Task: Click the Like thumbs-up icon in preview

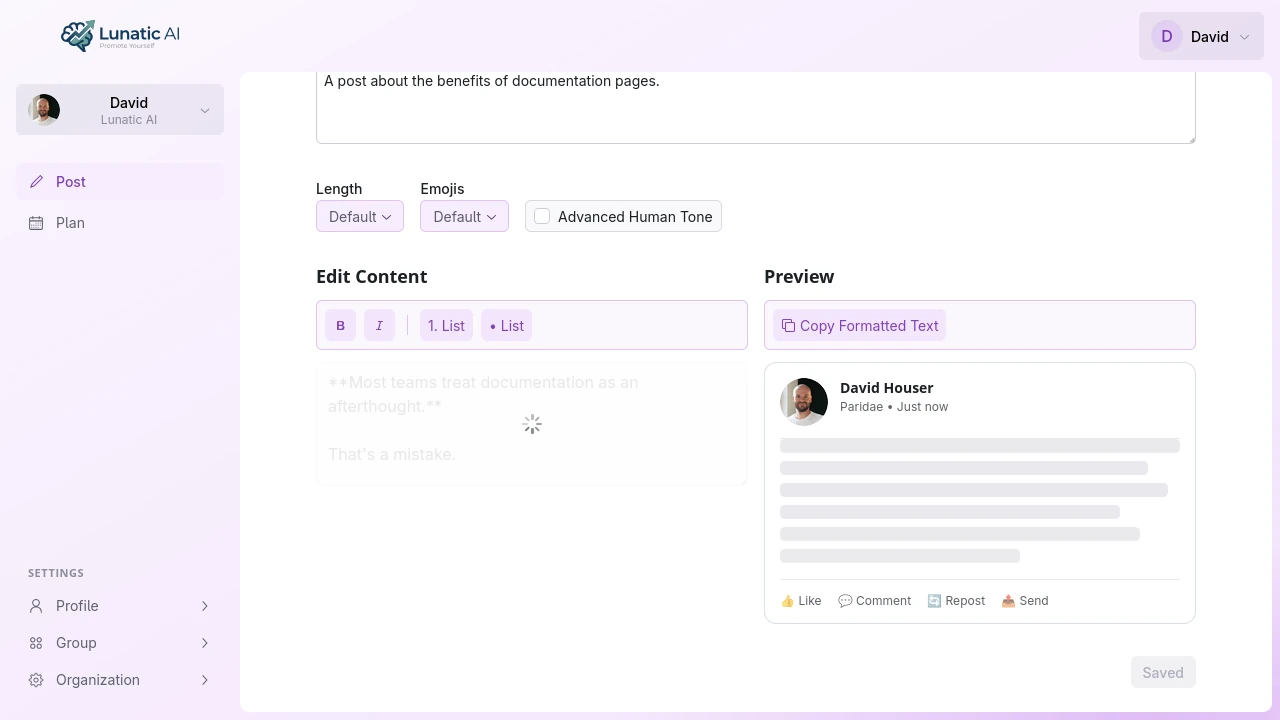Action: click(787, 601)
